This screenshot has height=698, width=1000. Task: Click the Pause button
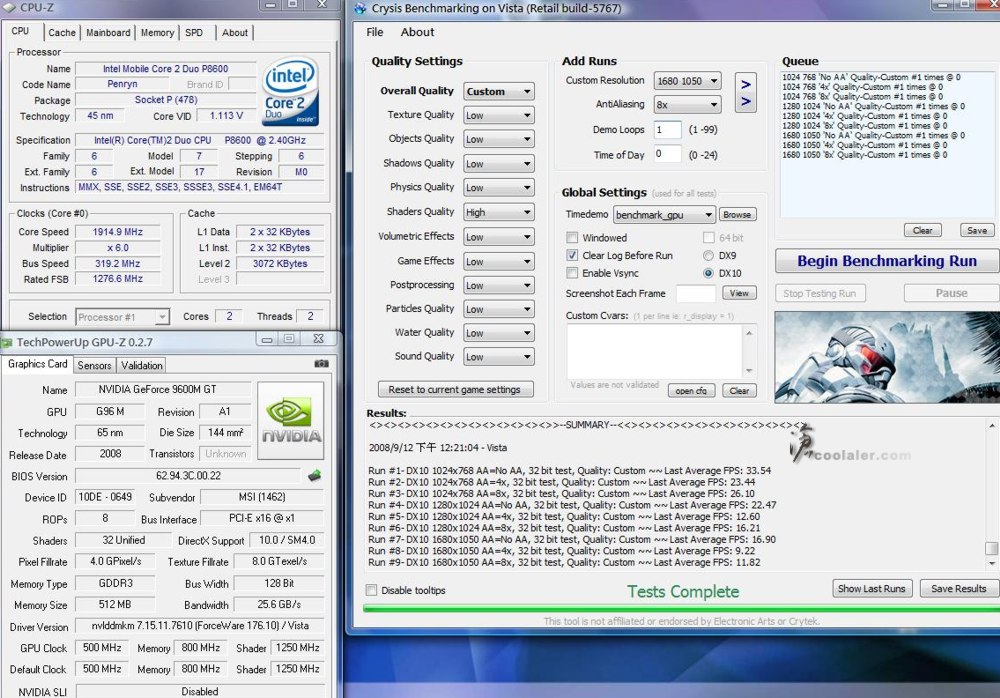(951, 293)
